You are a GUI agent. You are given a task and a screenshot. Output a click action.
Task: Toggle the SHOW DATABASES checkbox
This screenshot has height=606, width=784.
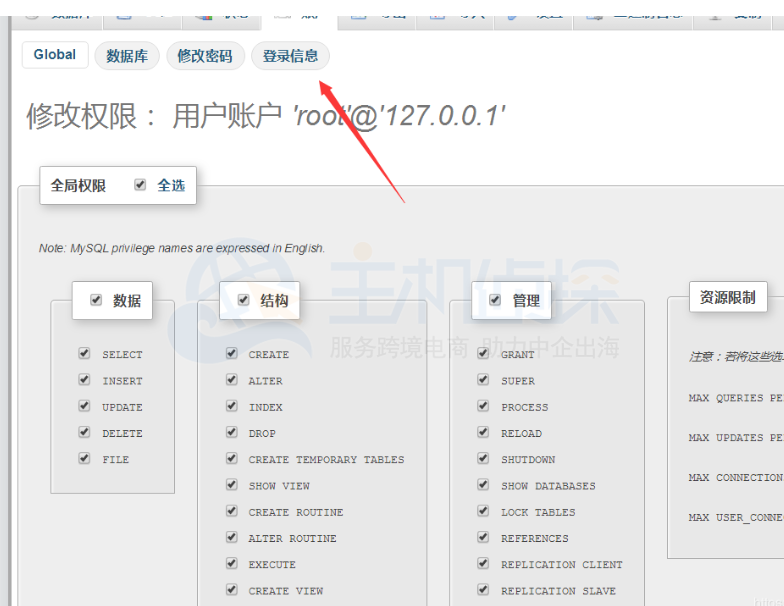483,484
